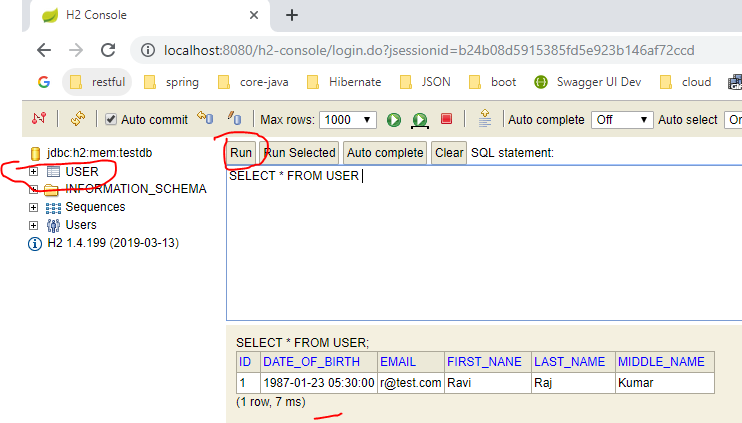The width and height of the screenshot is (742, 423).
Task: Open the Auto complete Off dropdown
Action: coord(622,120)
